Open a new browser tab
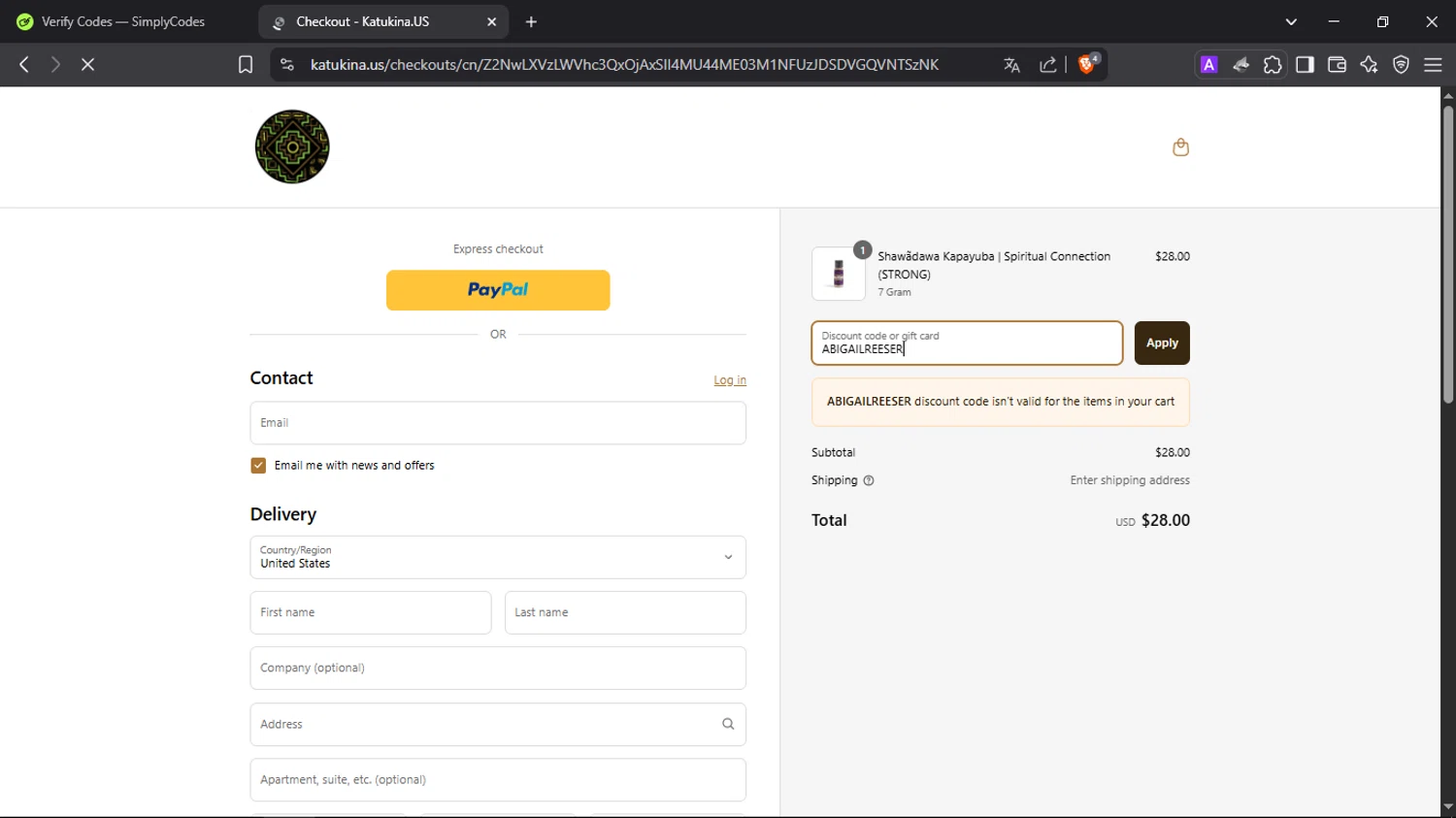Image resolution: width=1456 pixels, height=818 pixels. 531,21
